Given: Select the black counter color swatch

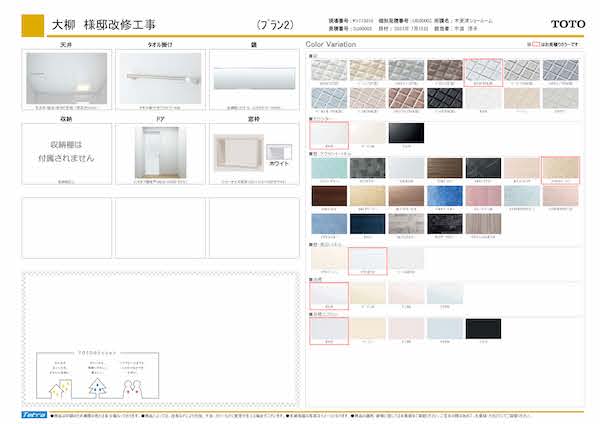Looking at the screenshot, I should 405,134.
